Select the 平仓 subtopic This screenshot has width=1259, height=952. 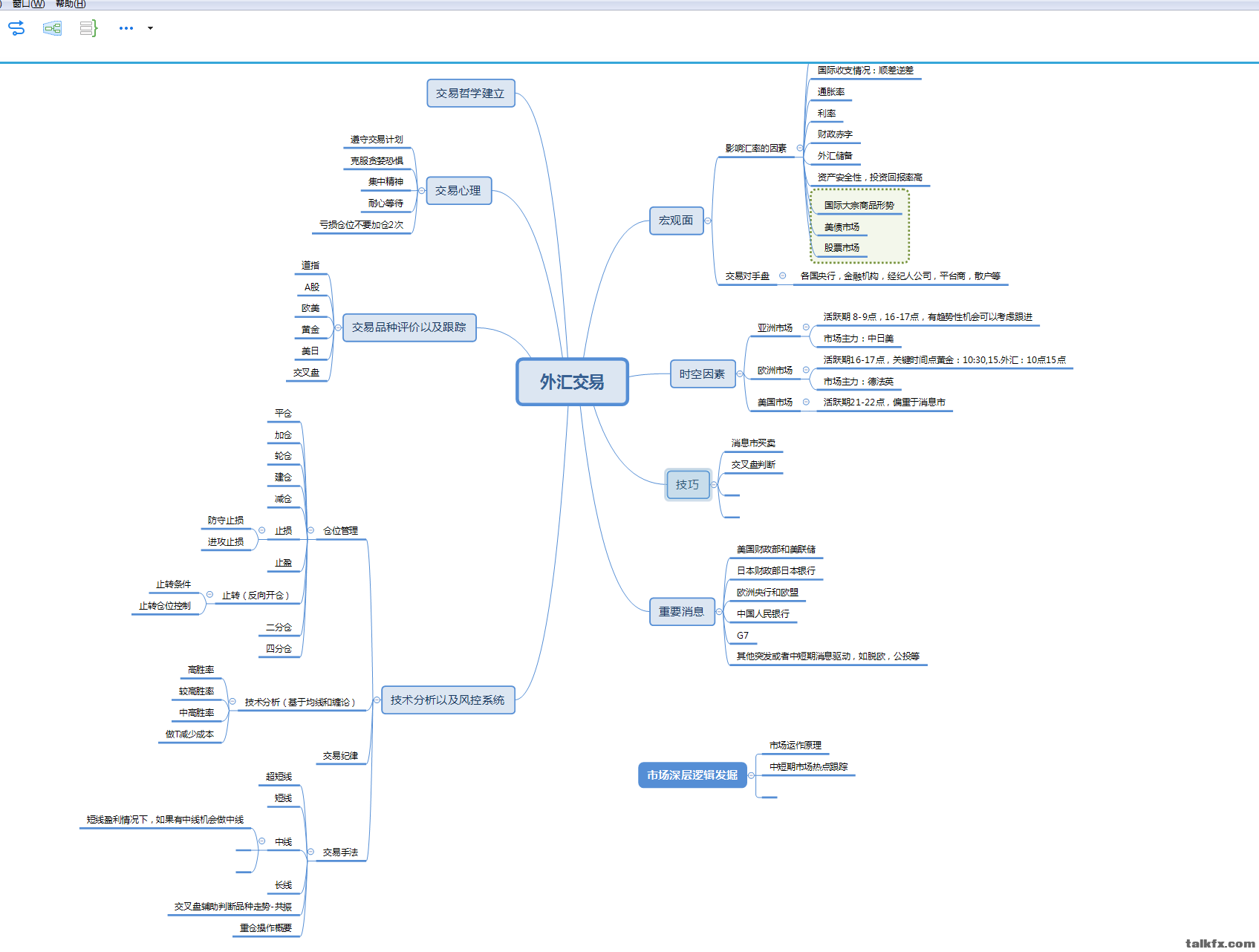[283, 414]
